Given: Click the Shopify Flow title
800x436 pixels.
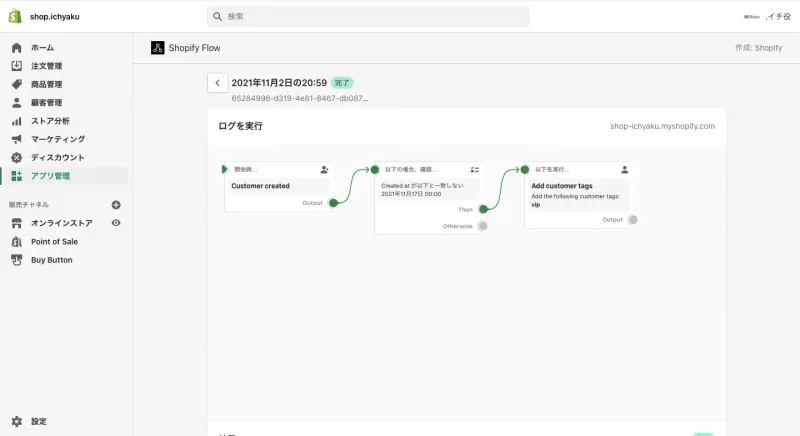Looking at the screenshot, I should tap(194, 48).
